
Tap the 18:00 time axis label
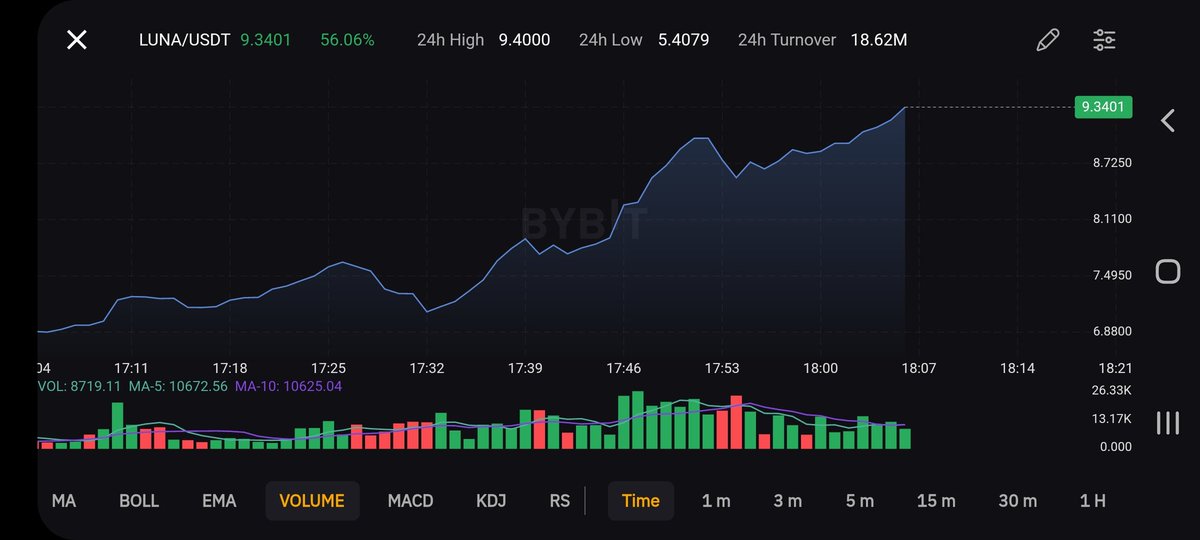click(820, 368)
